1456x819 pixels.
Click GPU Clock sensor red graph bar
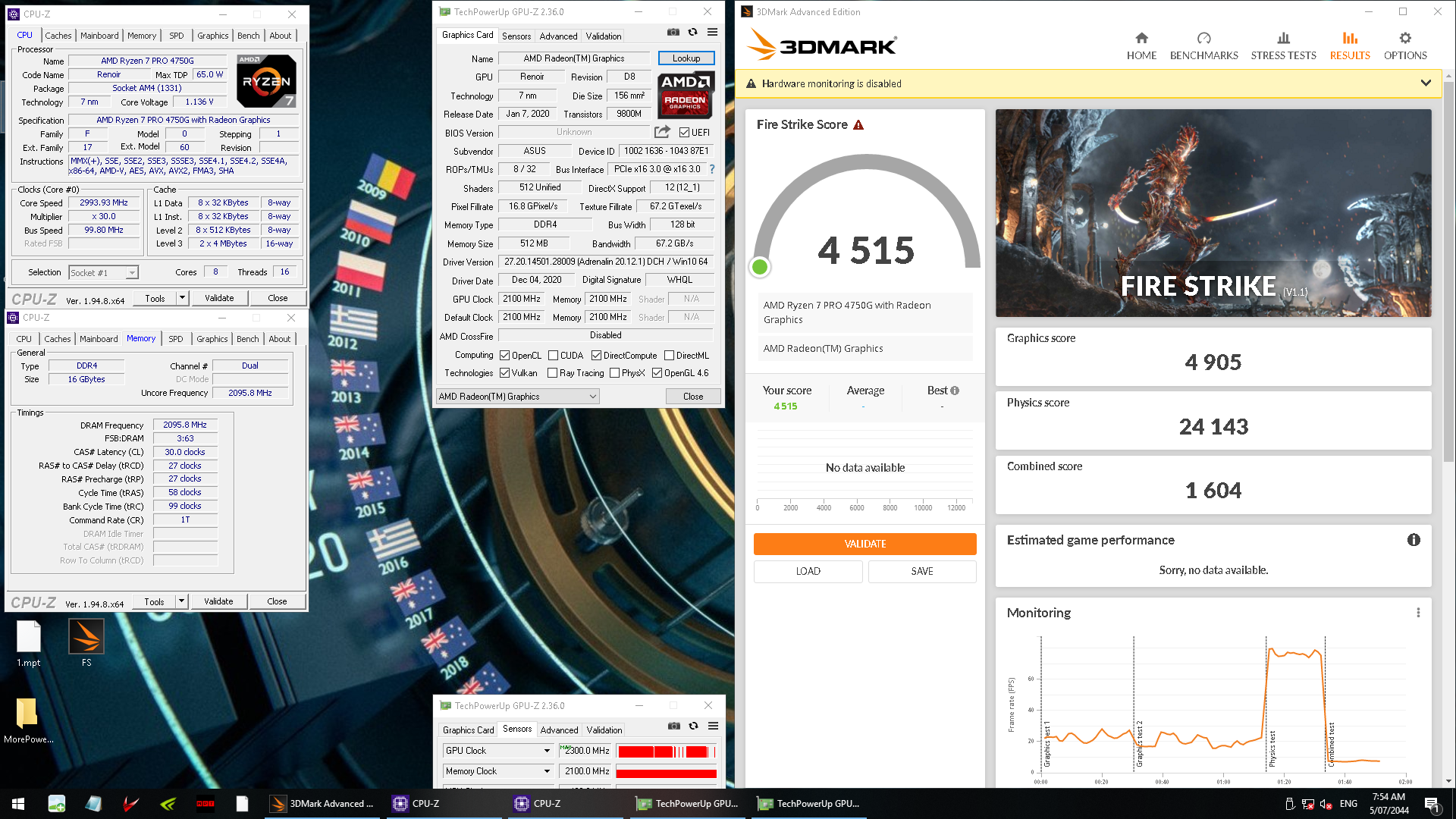(x=667, y=752)
